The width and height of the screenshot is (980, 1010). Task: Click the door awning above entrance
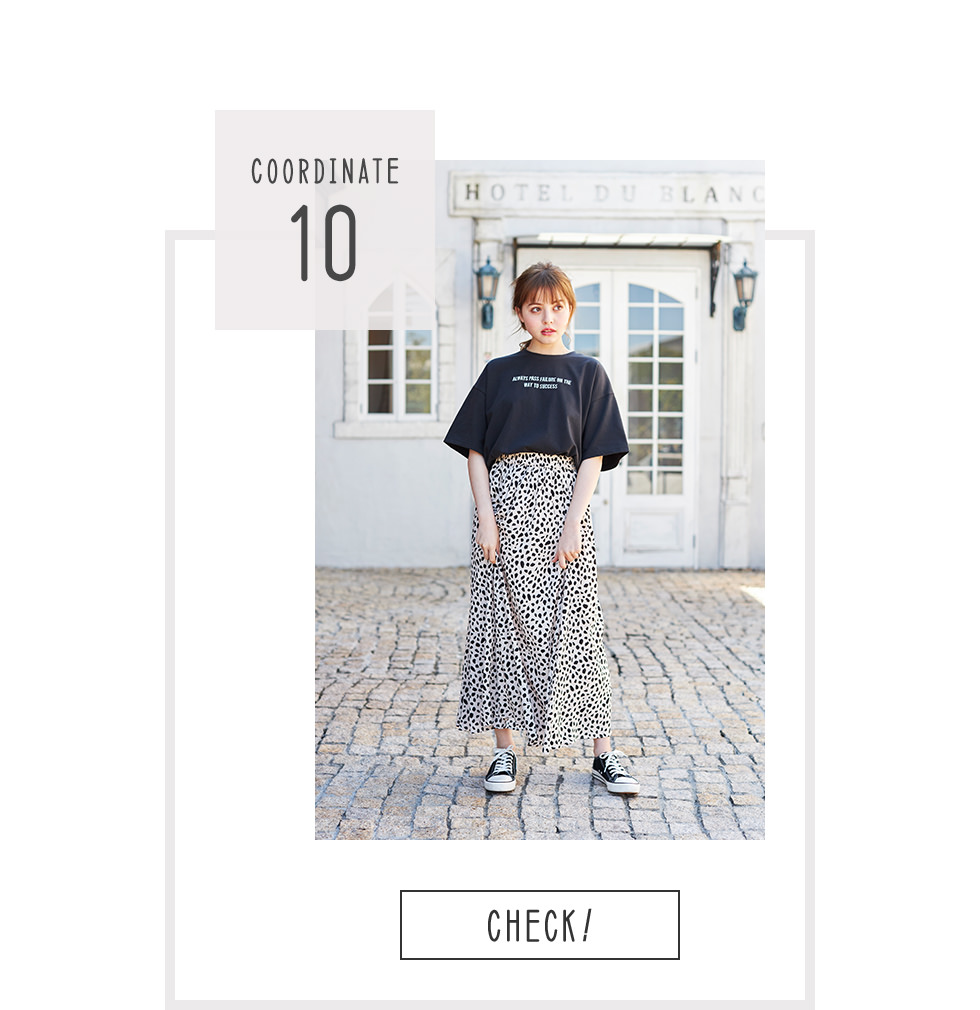click(617, 240)
